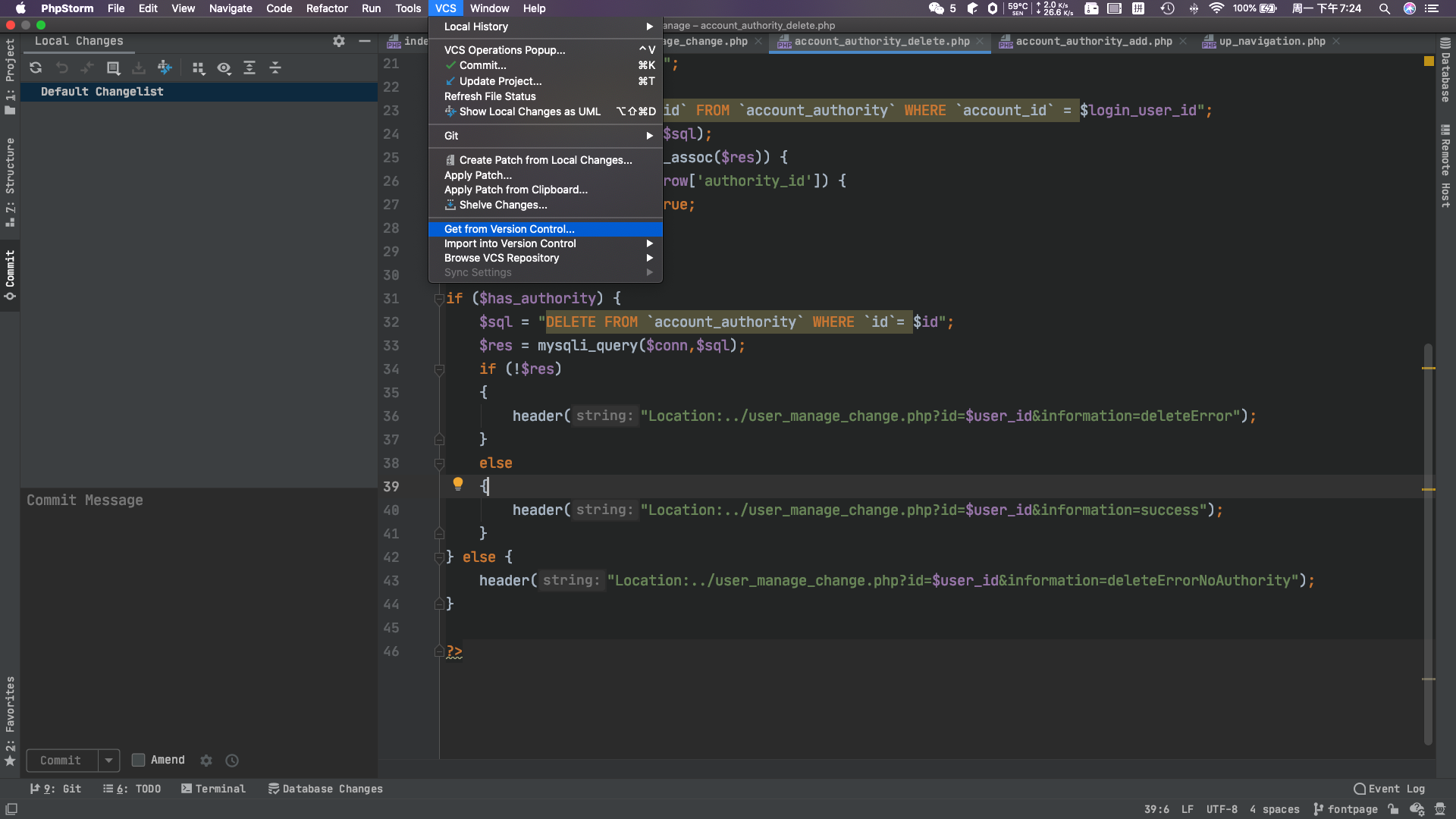This screenshot has width=1456, height=819.
Task: Open the Commit button dropdown arrow
Action: (x=108, y=760)
